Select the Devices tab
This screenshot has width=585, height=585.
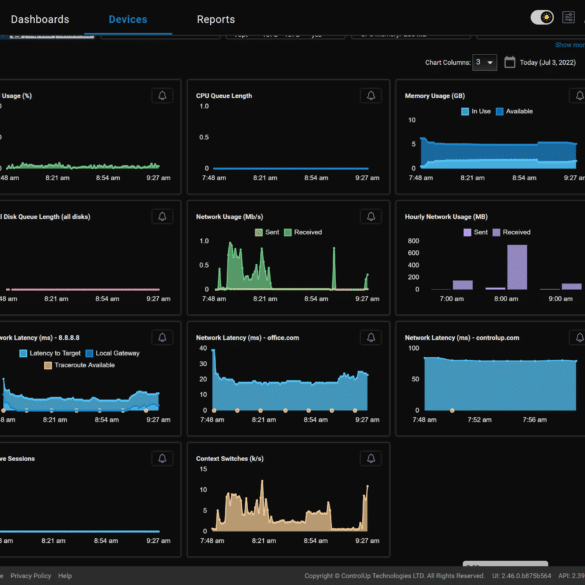coord(128,19)
